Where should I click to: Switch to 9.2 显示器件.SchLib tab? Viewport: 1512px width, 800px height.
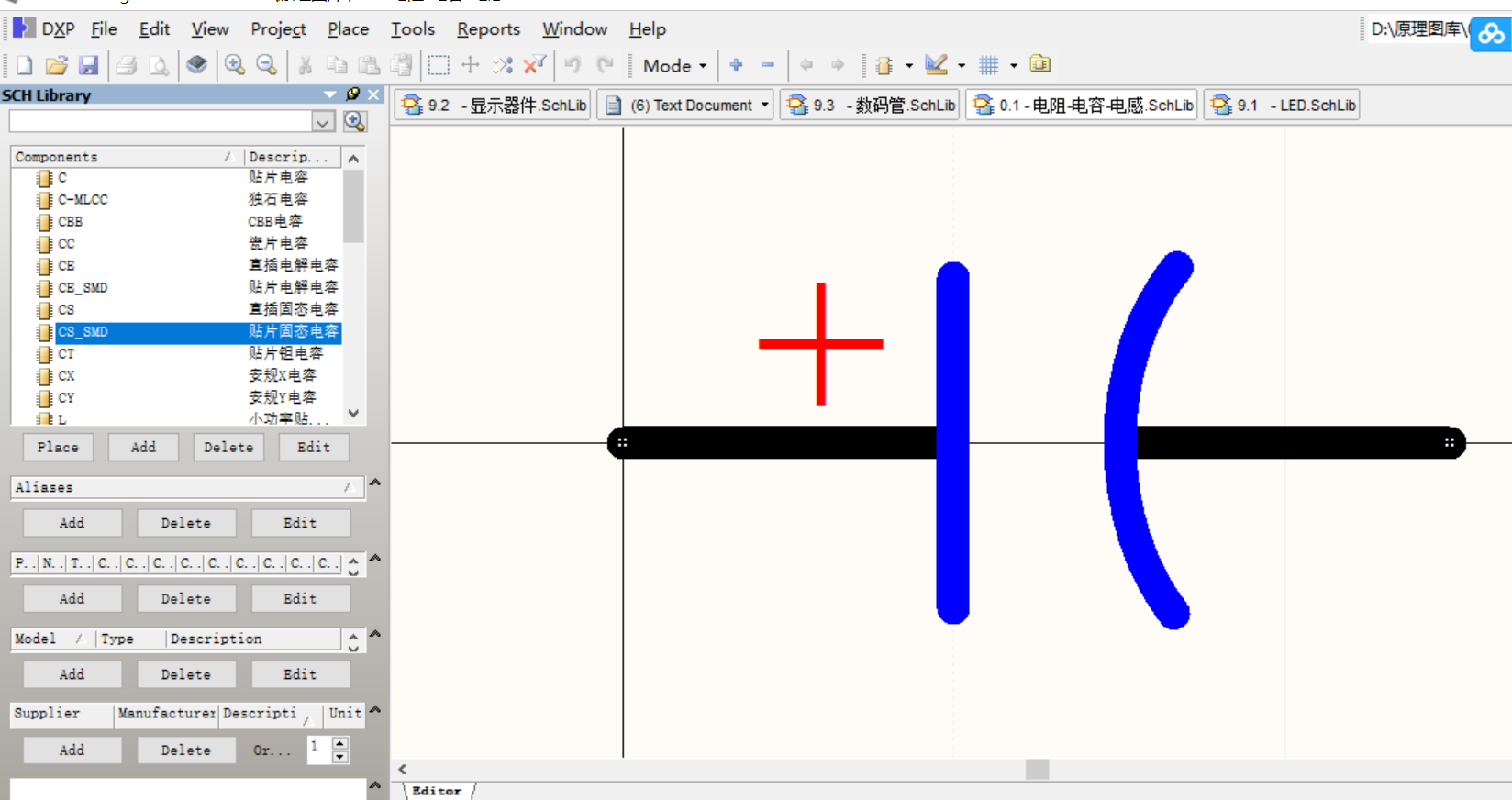coord(493,105)
